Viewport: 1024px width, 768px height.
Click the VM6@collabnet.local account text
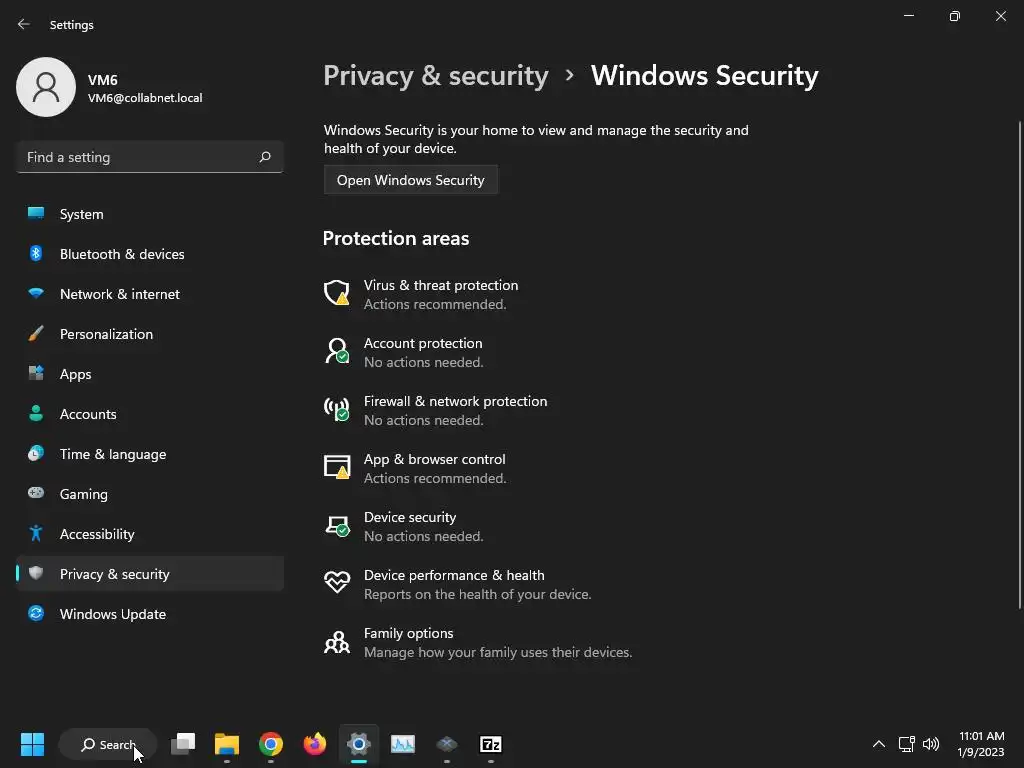145,98
